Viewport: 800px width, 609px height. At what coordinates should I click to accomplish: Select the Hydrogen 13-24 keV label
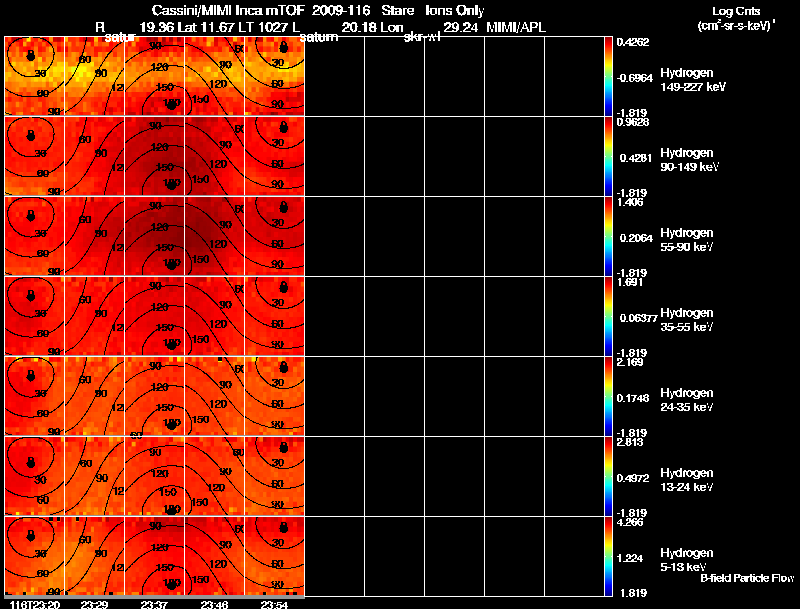click(x=687, y=480)
